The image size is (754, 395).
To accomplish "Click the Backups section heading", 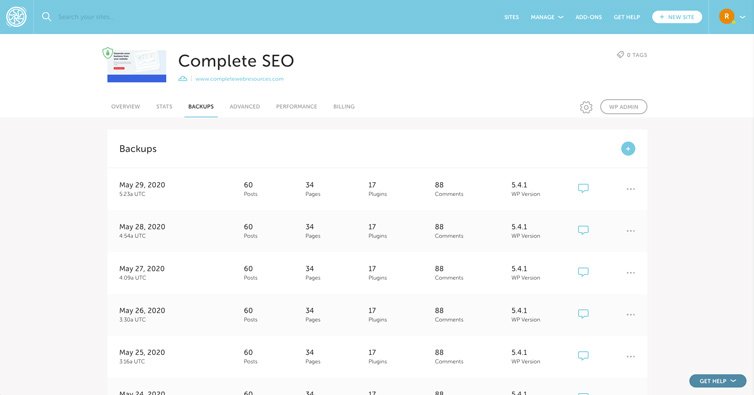I will pyautogui.click(x=138, y=149).
